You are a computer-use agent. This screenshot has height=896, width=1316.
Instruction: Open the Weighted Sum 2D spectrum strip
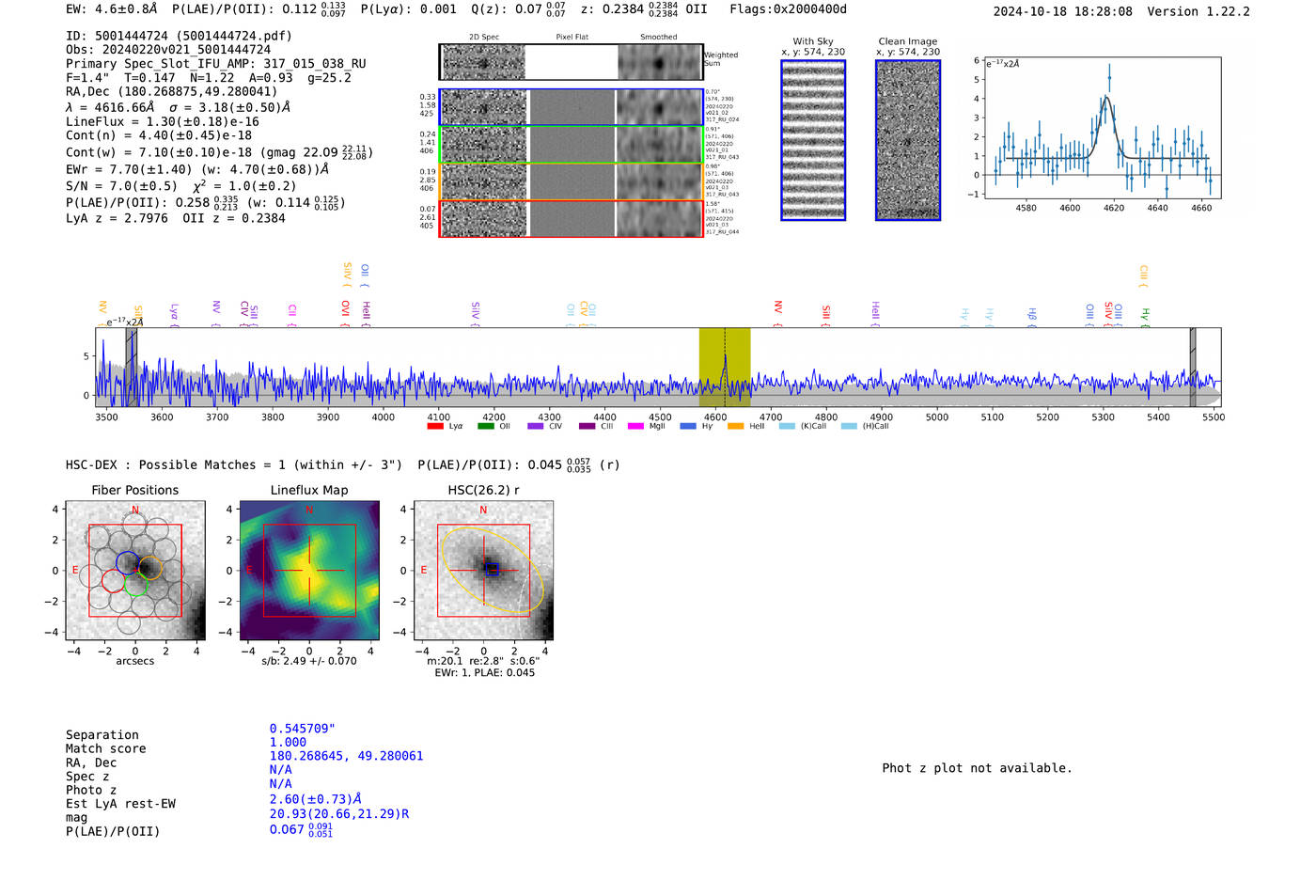point(572,62)
